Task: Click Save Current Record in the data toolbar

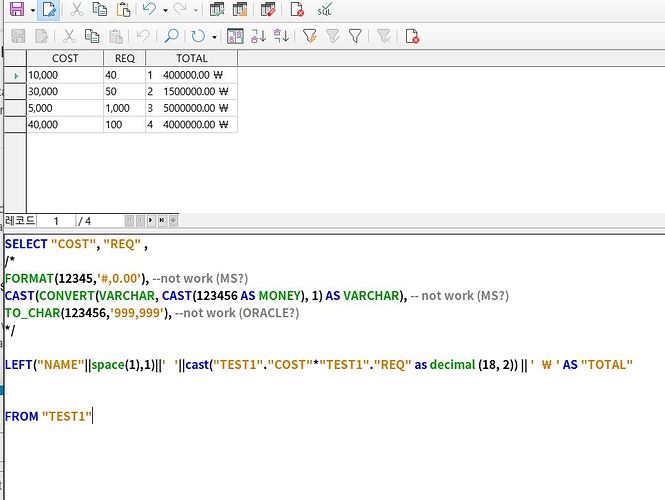Action: [18, 36]
